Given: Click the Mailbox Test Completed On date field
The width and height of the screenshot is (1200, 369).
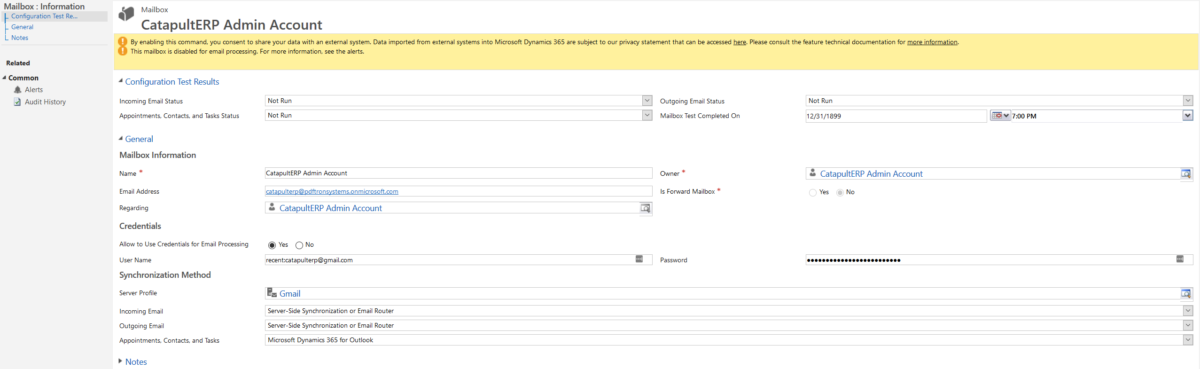Looking at the screenshot, I should pos(897,116).
